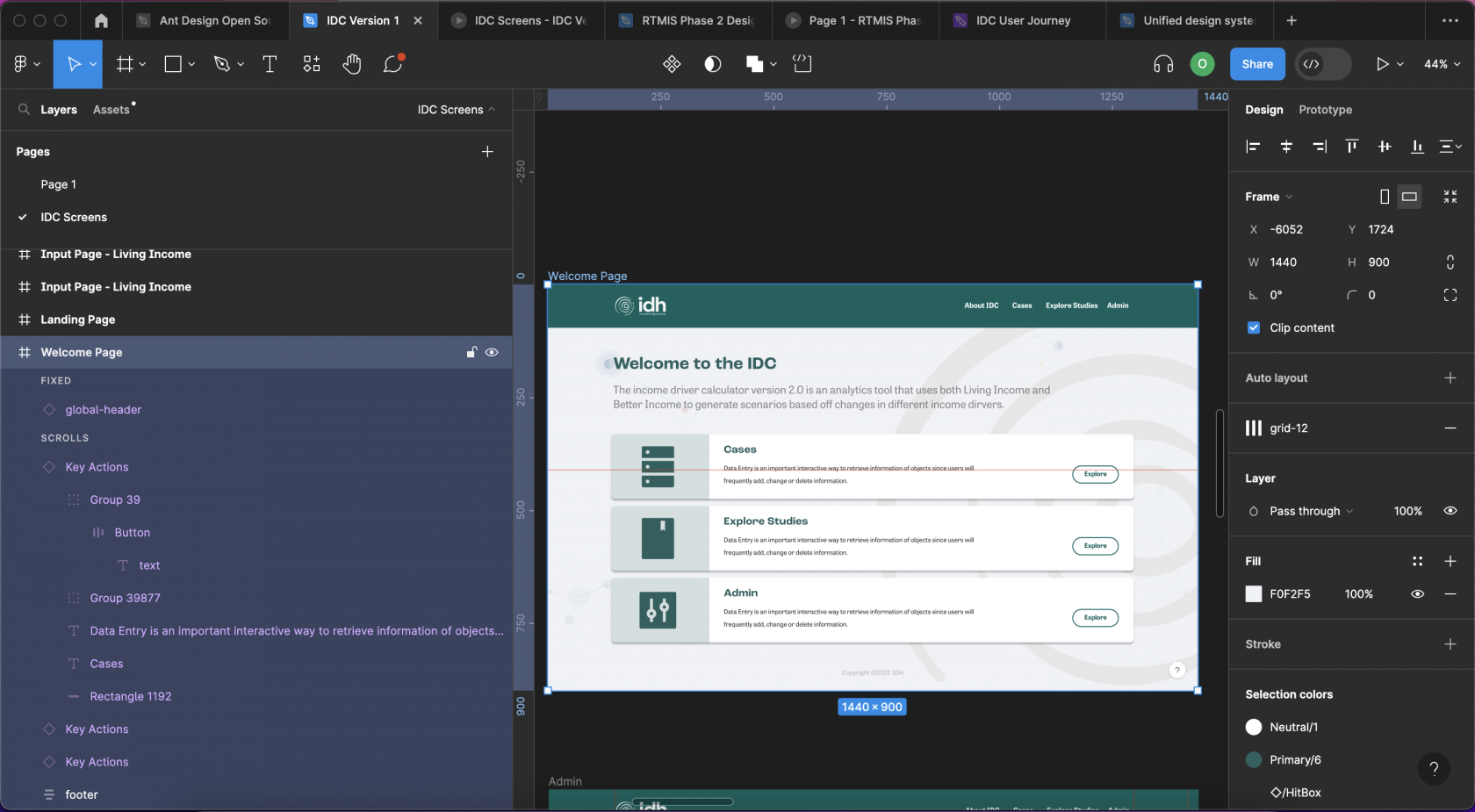Click align bottom icon
This screenshot has width=1475, height=812.
[1417, 147]
